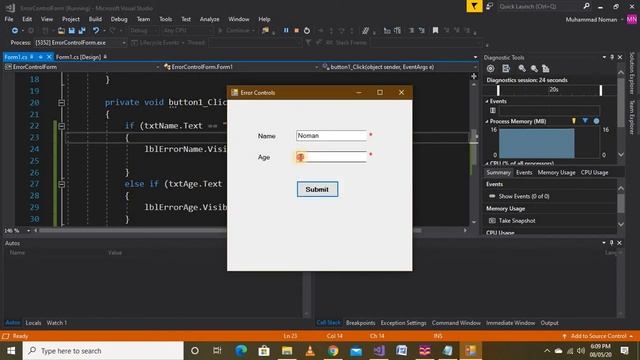Open the button1_Click member dropdown

(x=399, y=67)
